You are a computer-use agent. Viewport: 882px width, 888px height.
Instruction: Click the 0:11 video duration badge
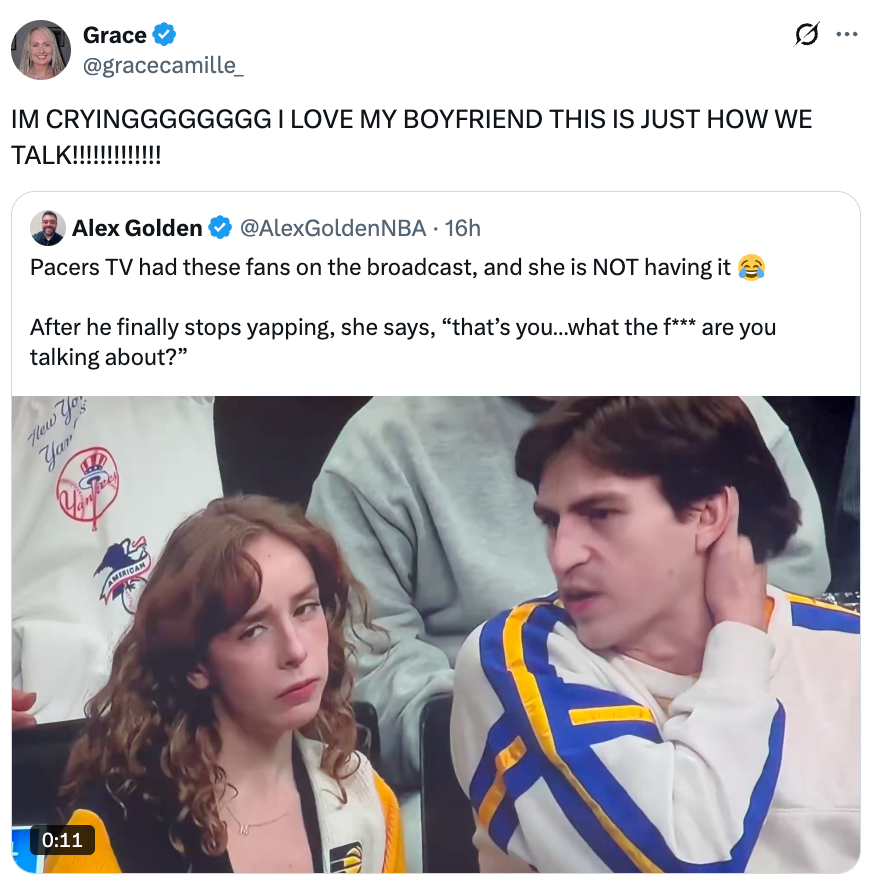coord(62,839)
